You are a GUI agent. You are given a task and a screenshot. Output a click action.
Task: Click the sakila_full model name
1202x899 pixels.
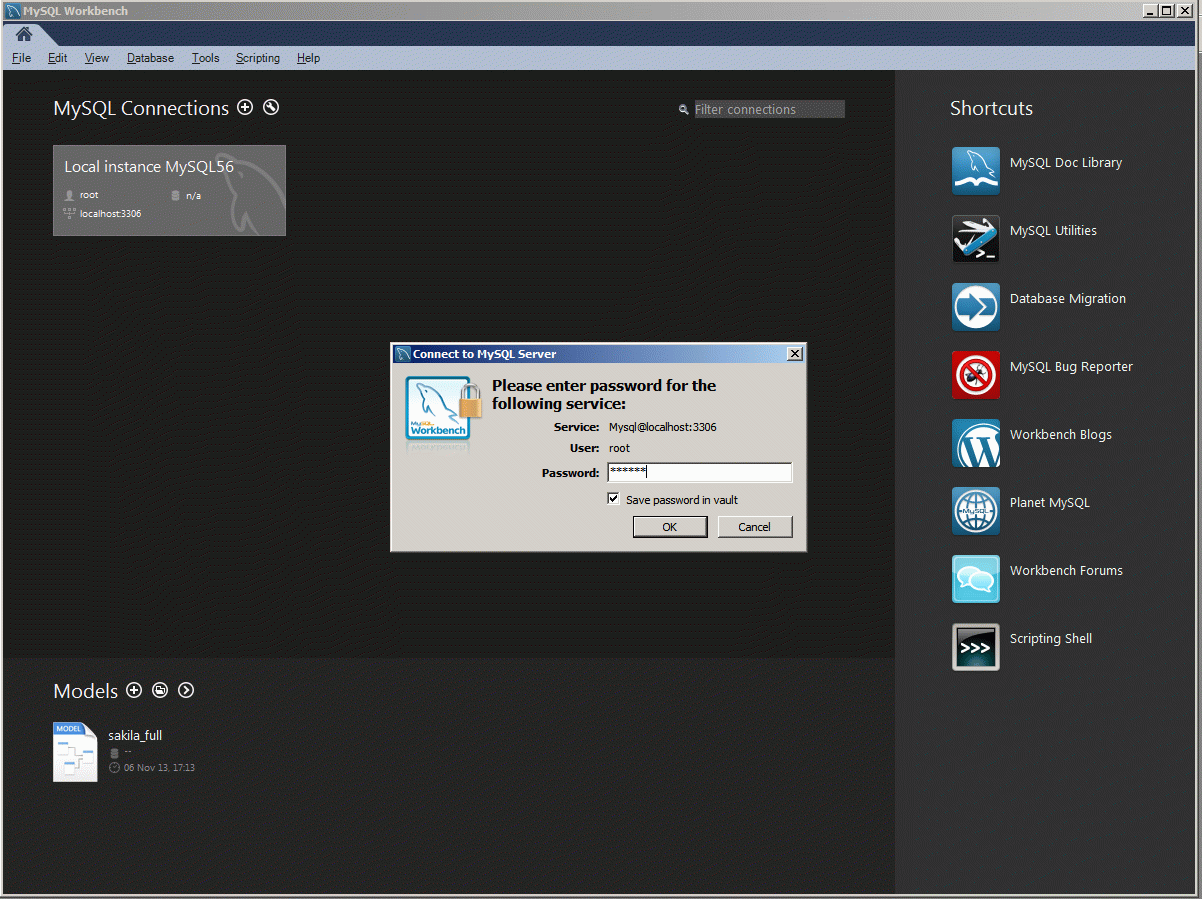135,735
